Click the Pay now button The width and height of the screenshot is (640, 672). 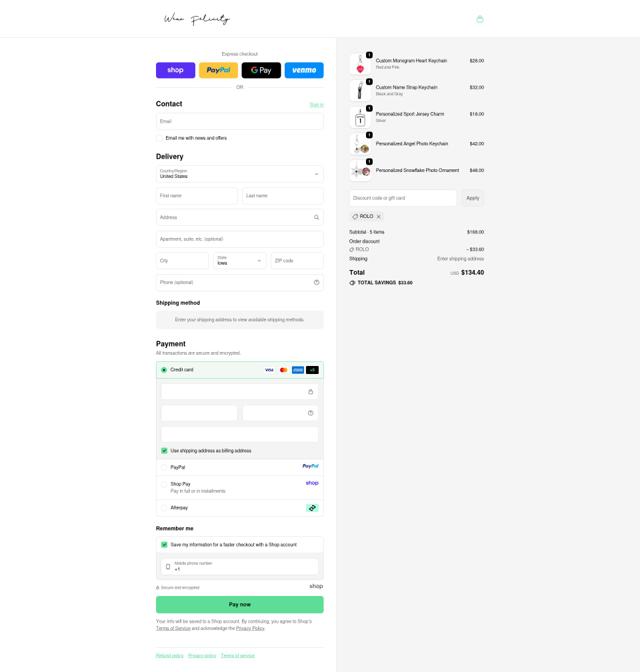[240, 604]
